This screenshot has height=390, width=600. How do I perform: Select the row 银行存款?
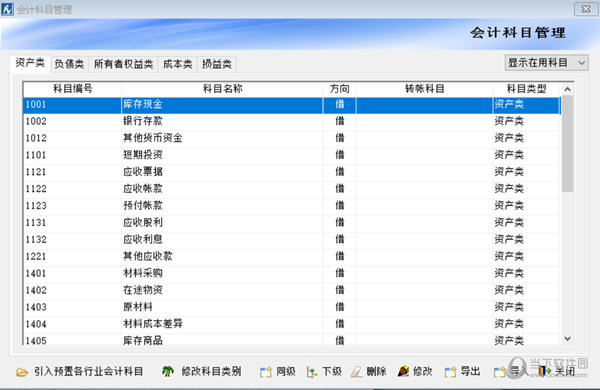[x=292, y=121]
